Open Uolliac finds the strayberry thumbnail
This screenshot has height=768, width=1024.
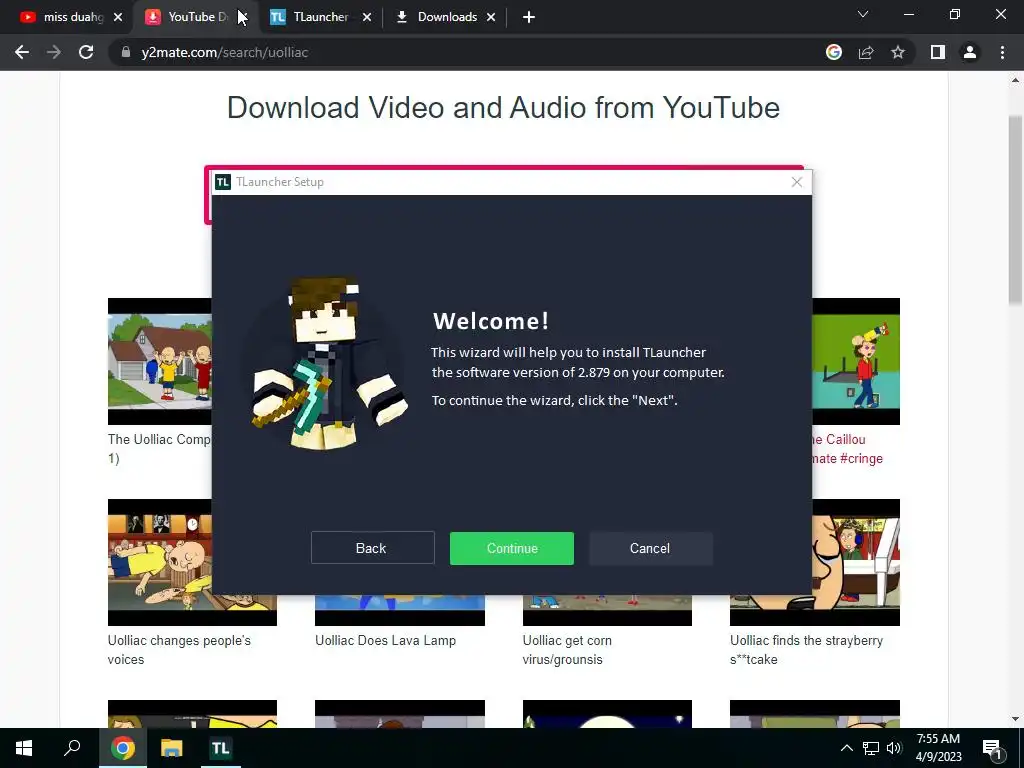[856, 562]
